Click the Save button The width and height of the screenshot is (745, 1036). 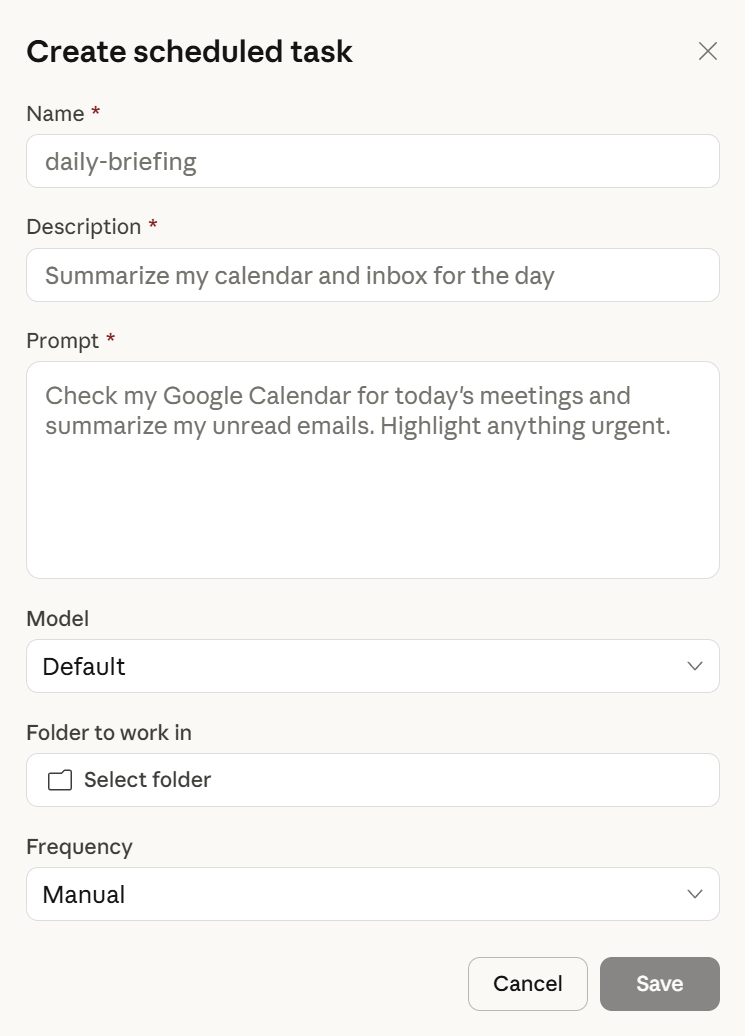[659, 983]
